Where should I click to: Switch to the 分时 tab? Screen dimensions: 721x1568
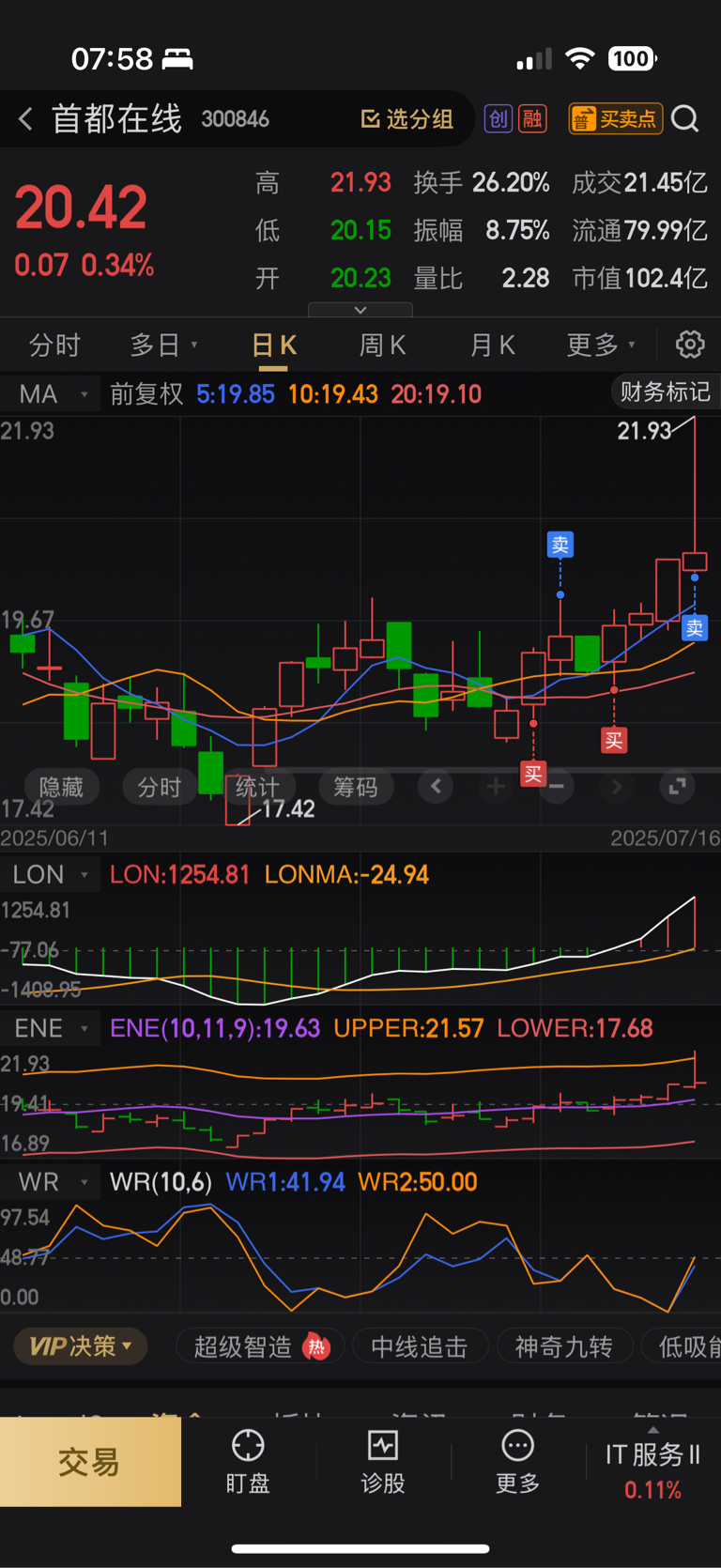point(54,346)
